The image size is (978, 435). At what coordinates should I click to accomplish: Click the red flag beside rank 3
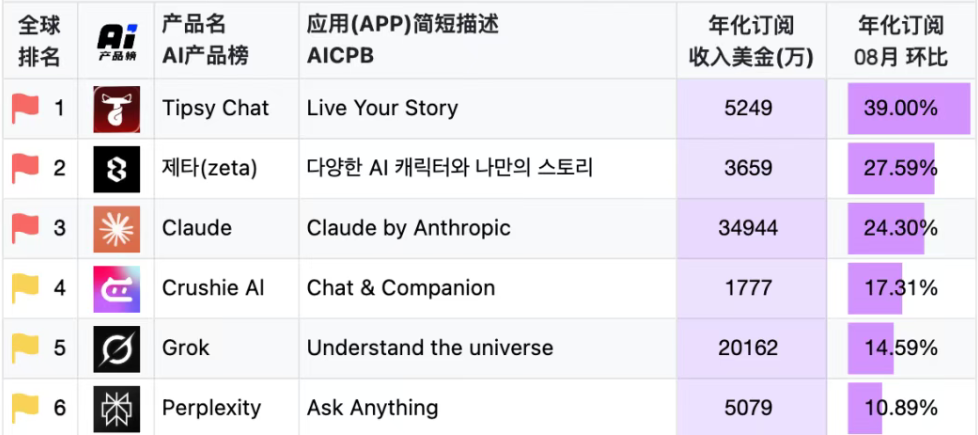pos(26,228)
